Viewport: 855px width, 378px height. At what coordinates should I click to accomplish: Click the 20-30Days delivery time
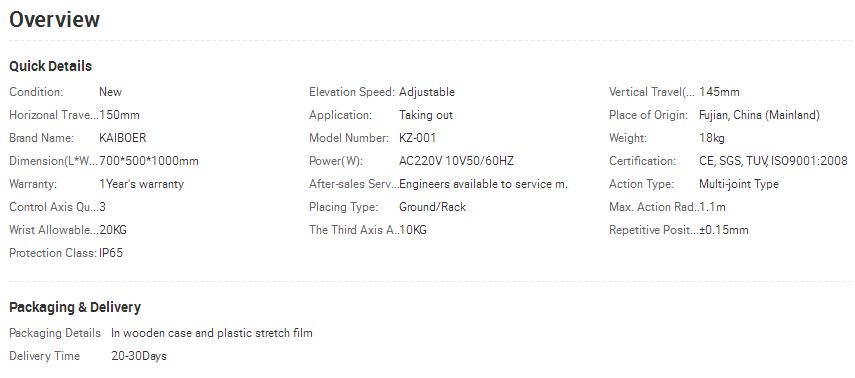coord(139,356)
